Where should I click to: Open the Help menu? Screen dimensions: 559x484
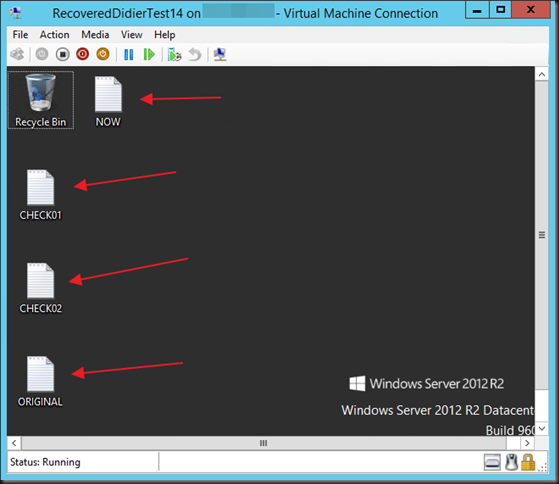pyautogui.click(x=165, y=35)
